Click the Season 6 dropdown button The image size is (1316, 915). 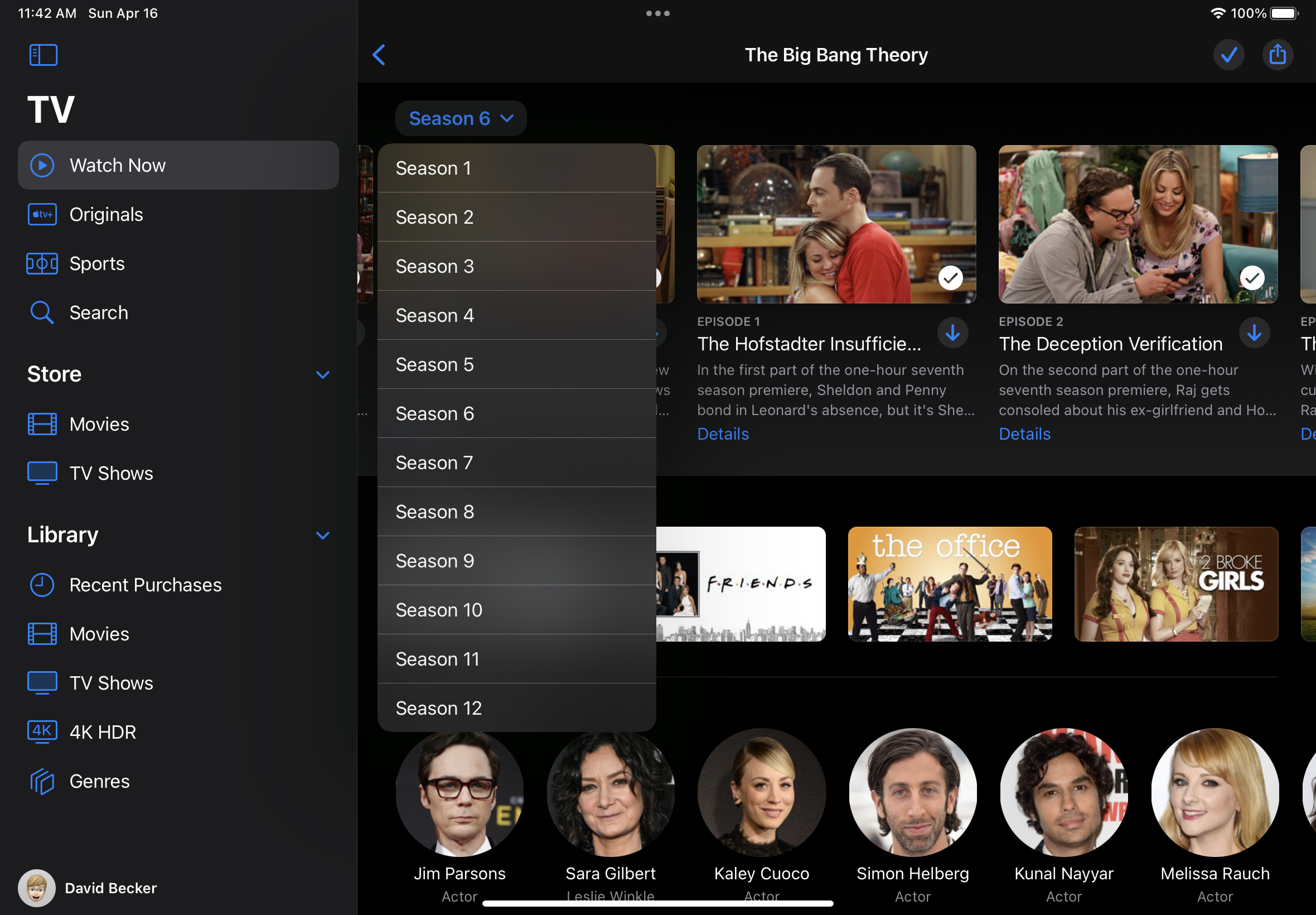point(461,119)
